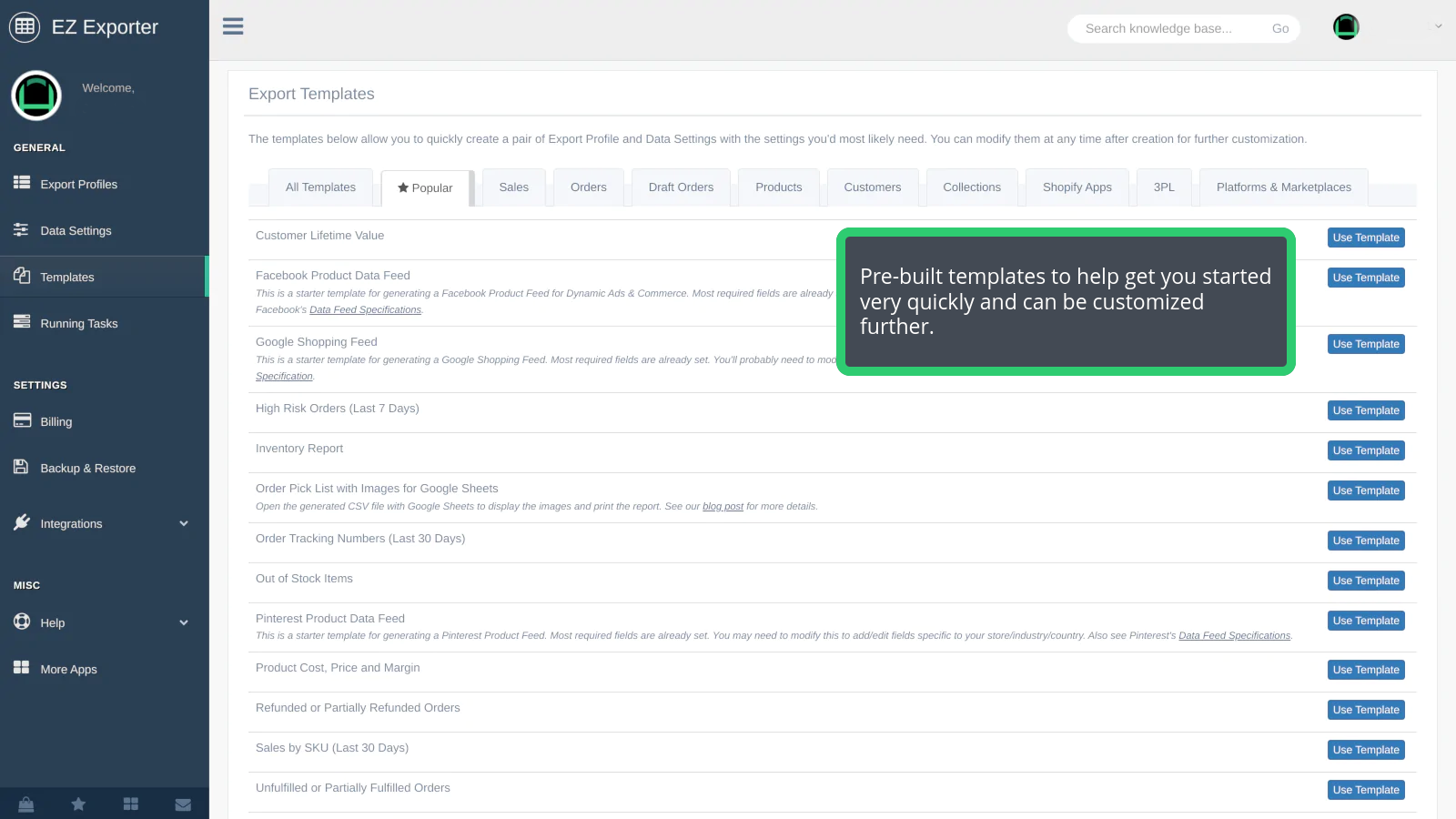
Task: Select the shopping bag icon in sidebar footer
Action: pos(26,804)
